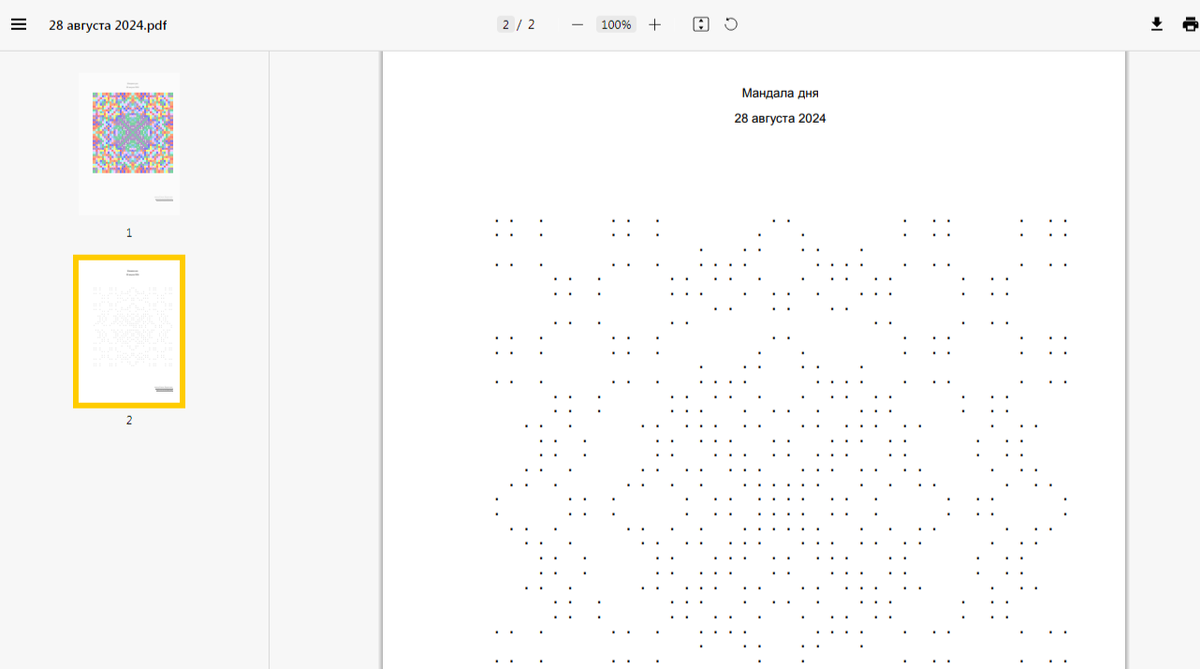Print the document
The image size is (1200, 669).
coord(1190,24)
